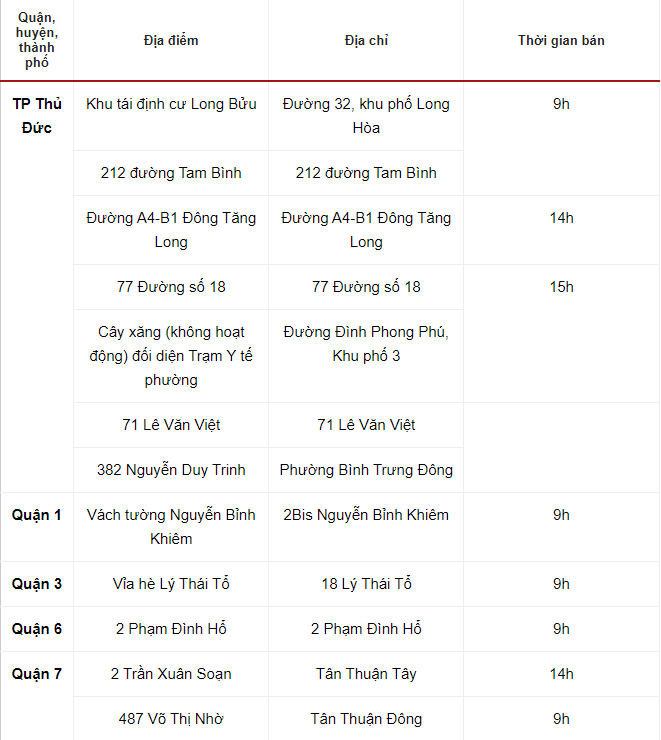Screen dimensions: 661x740
Task: Click the 'Cây xăng (không hoạt động)' location cell
Action: 171,356
